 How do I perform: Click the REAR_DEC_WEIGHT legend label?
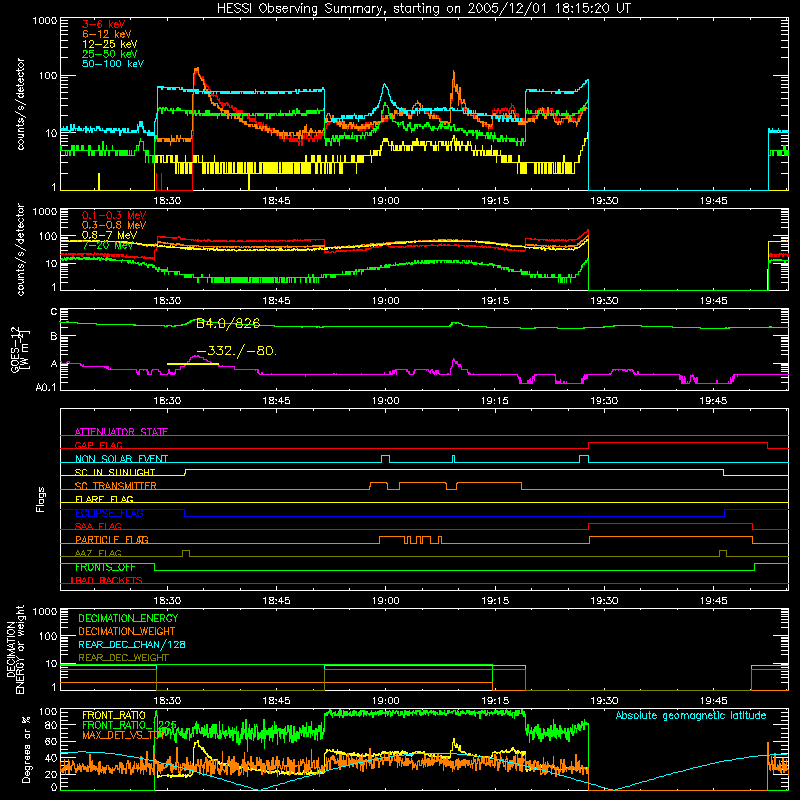(x=123, y=658)
